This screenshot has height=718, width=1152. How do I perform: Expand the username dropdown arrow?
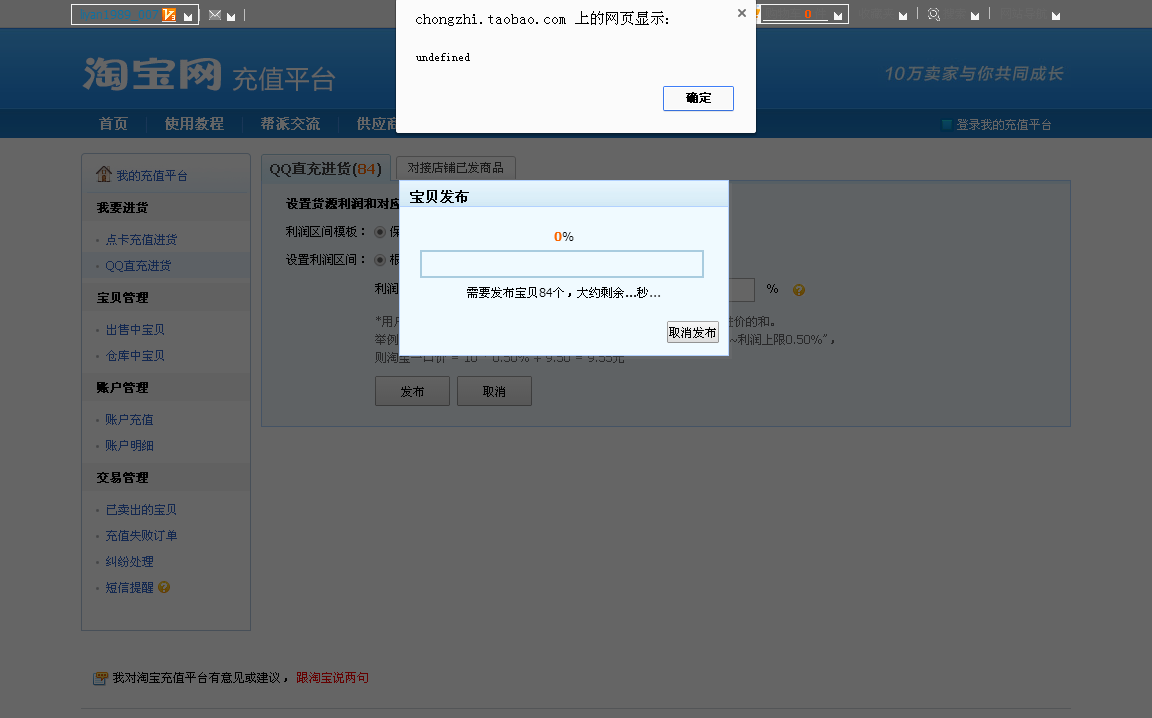pyautogui.click(x=188, y=16)
